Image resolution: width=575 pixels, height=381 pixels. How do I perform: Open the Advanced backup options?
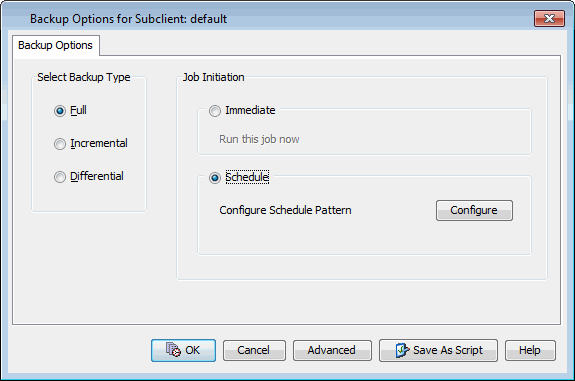[332, 350]
